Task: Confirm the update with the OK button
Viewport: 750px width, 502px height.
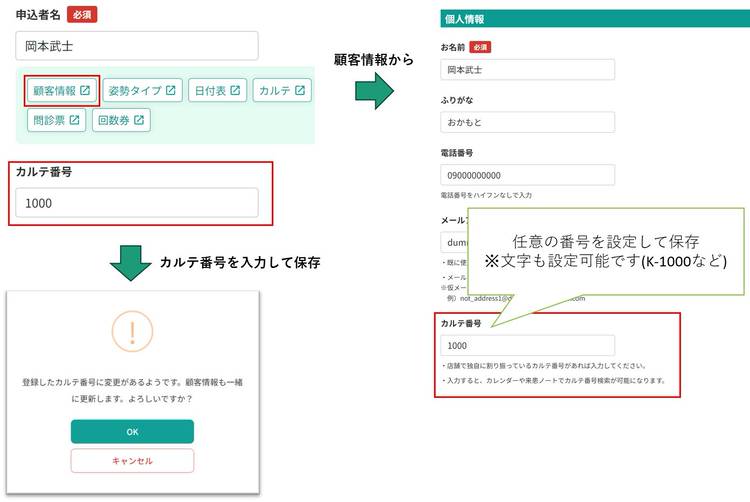Action: [x=132, y=431]
